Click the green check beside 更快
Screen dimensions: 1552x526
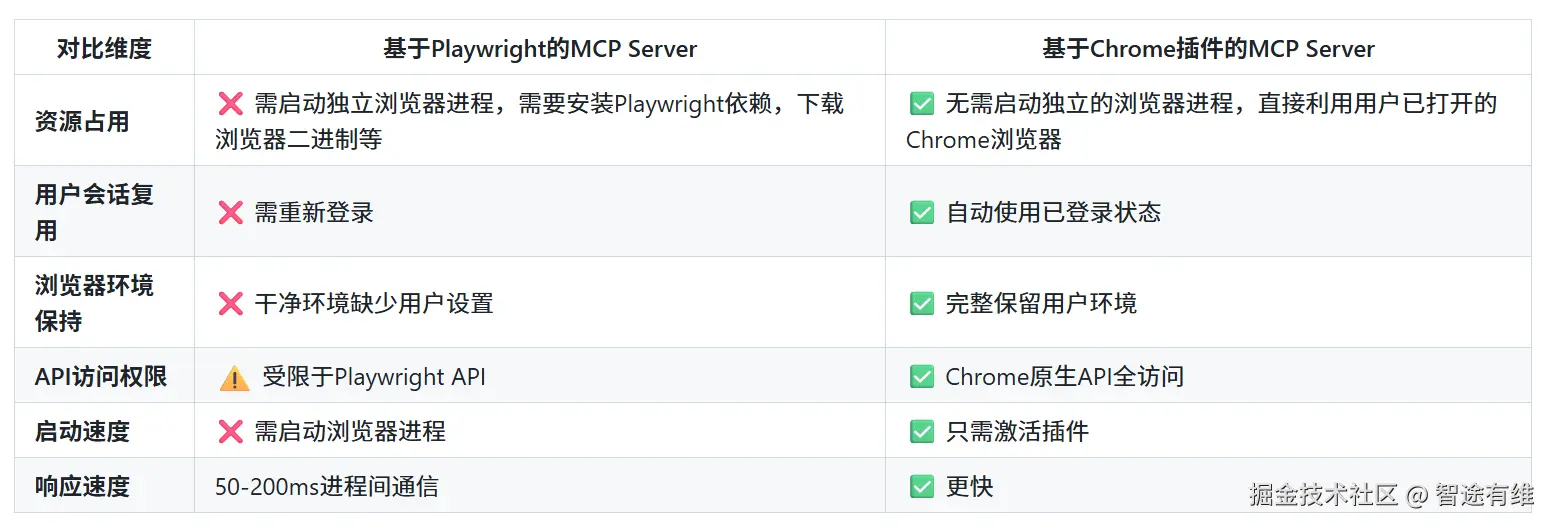coord(921,486)
